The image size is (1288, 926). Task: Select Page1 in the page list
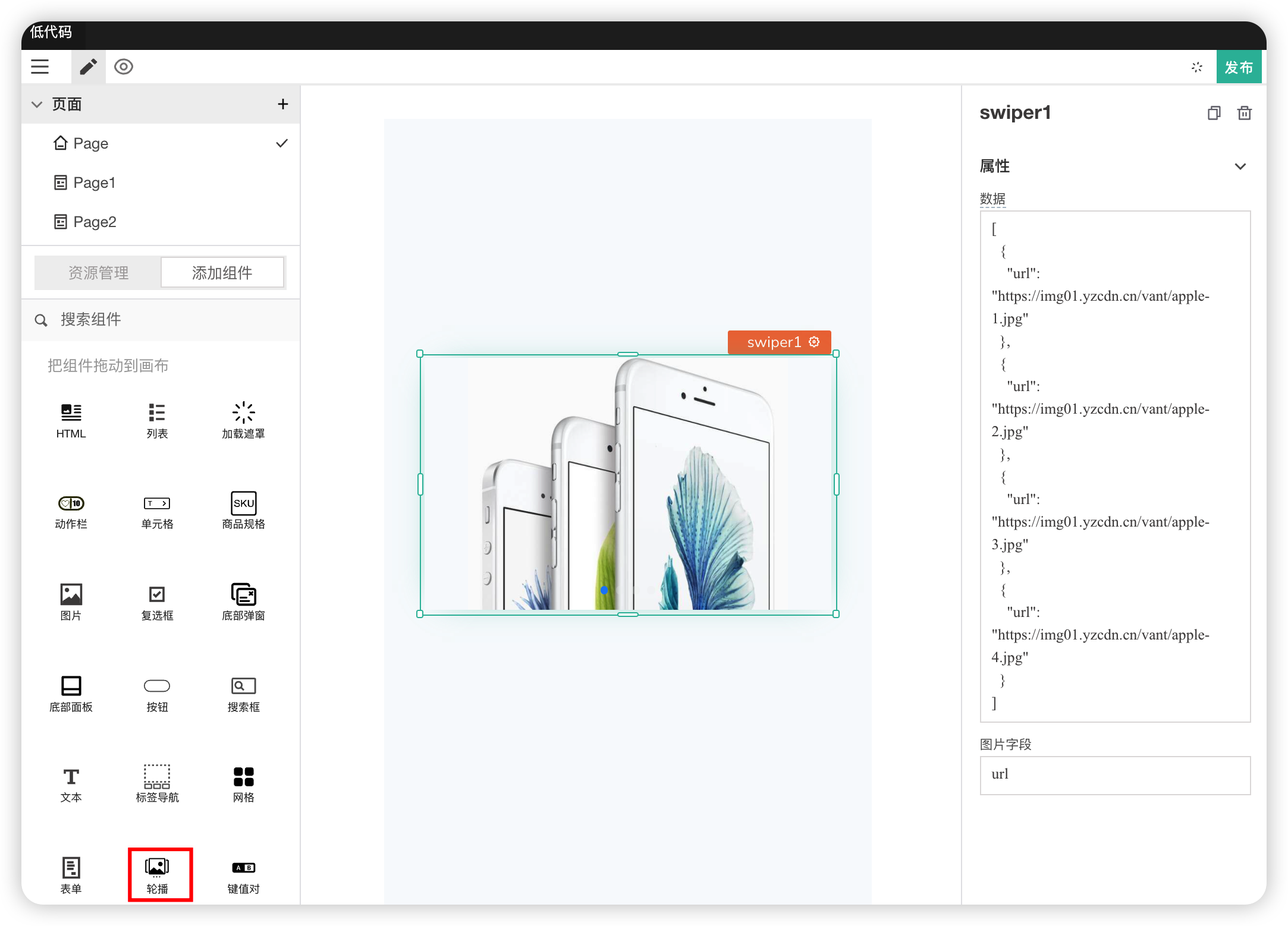pos(94,182)
